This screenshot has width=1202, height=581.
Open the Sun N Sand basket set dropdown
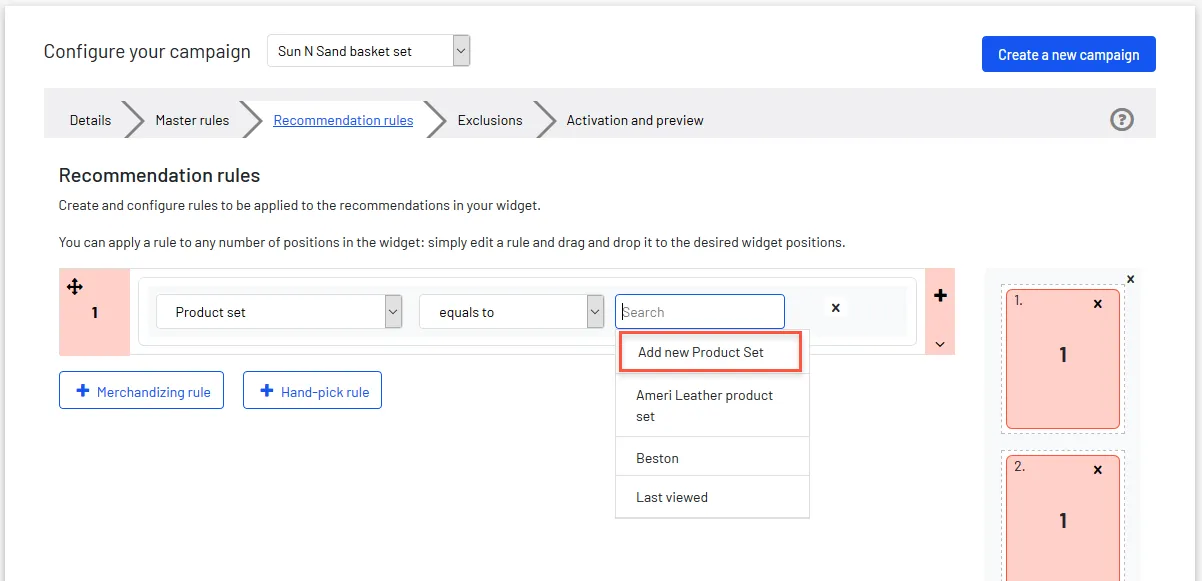pyautogui.click(x=368, y=51)
